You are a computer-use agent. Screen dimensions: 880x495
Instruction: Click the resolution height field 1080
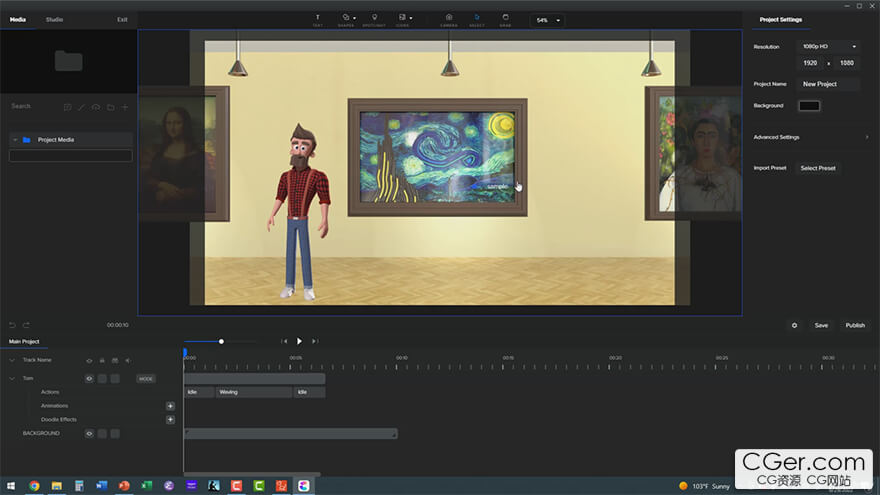(846, 63)
